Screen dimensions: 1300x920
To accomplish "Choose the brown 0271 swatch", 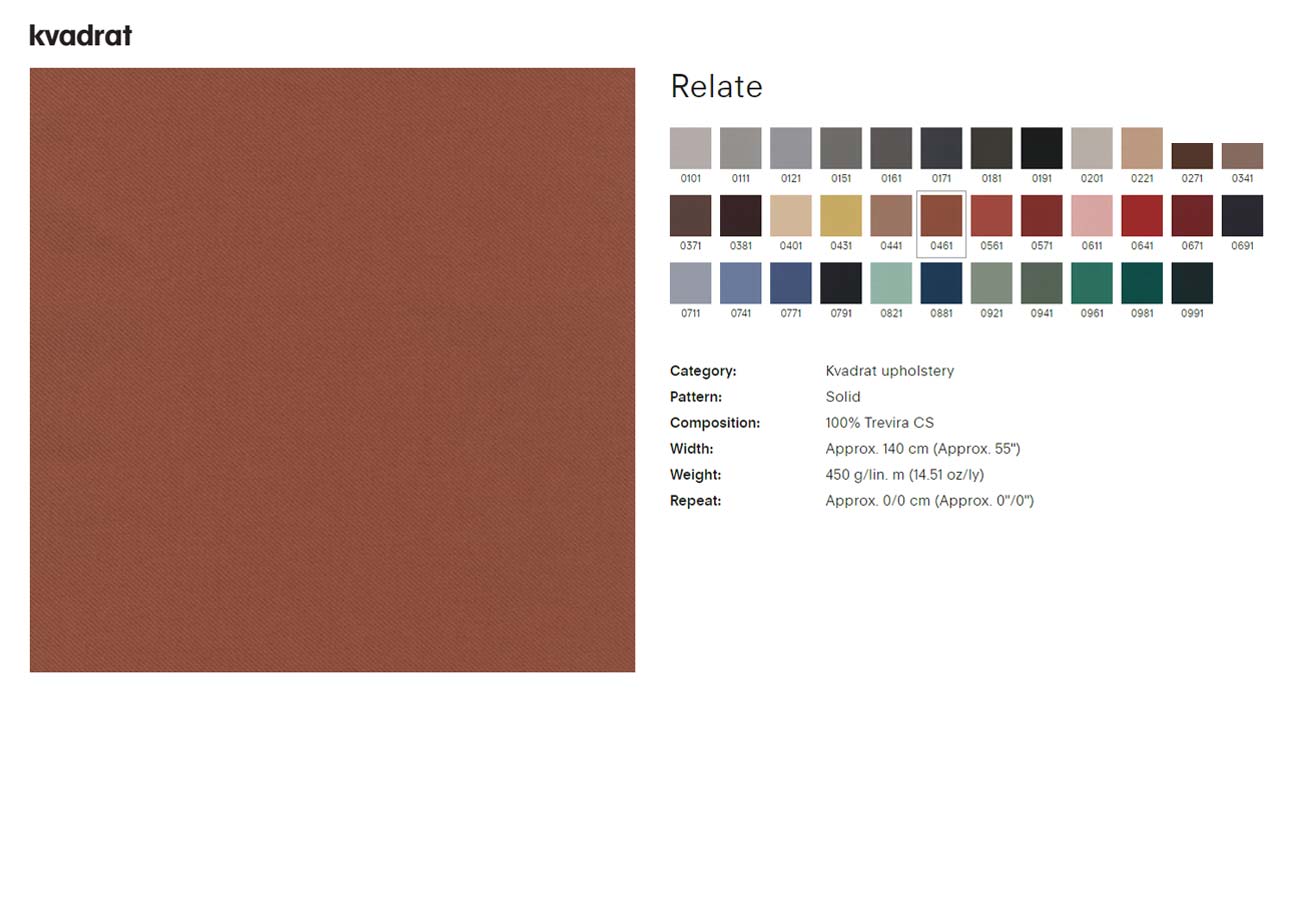I will 1192,156.
